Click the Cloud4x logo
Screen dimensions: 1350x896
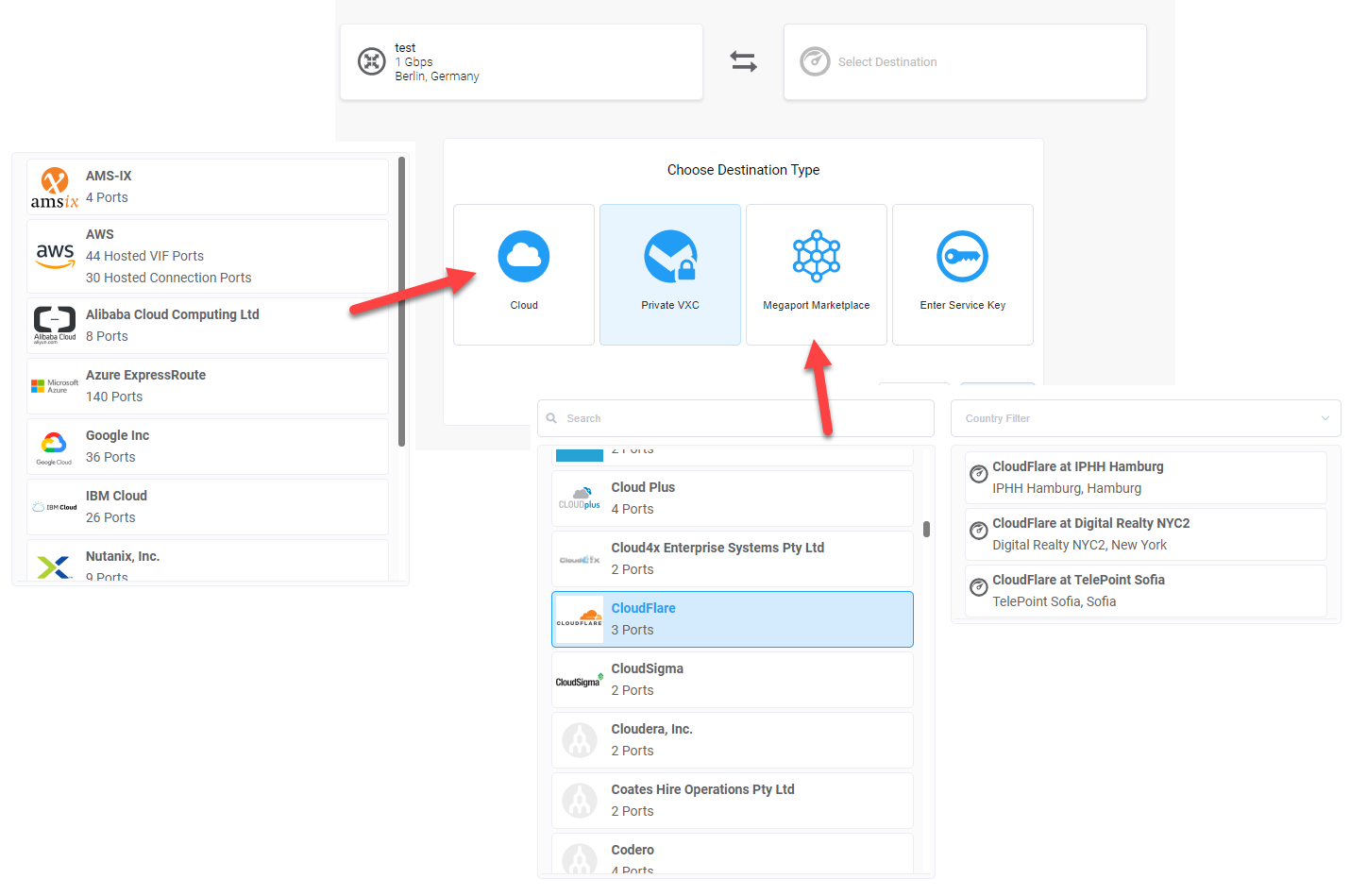pos(580,560)
